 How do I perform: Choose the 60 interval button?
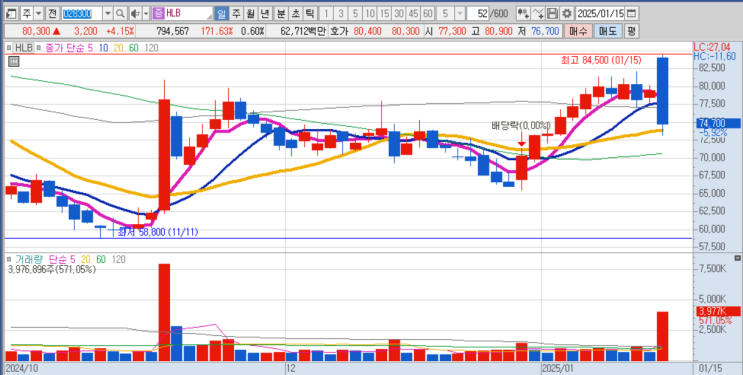point(428,13)
